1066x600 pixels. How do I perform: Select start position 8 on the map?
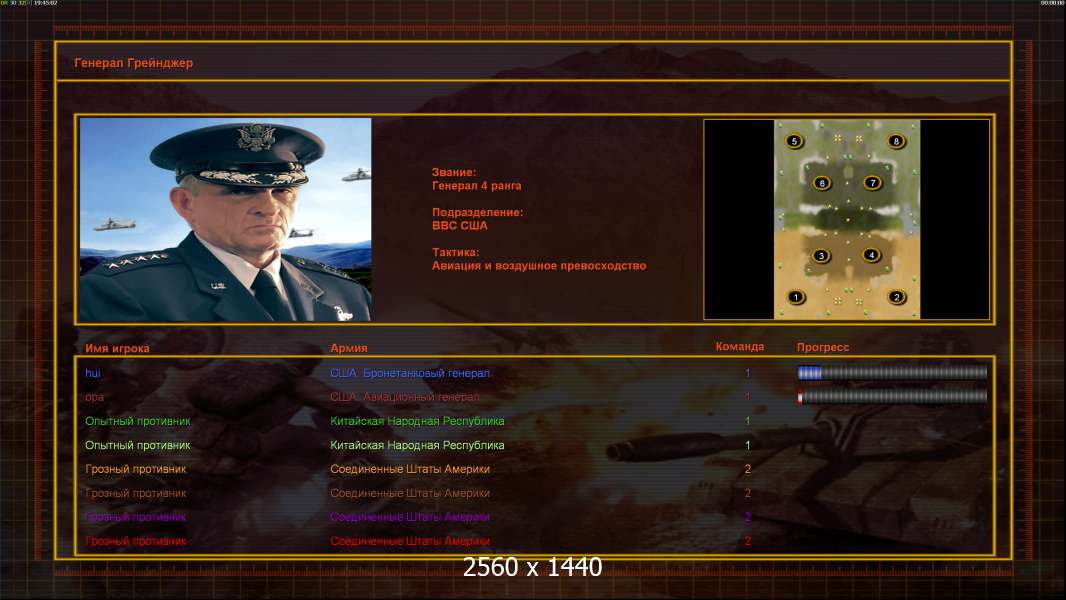pyautogui.click(x=896, y=141)
